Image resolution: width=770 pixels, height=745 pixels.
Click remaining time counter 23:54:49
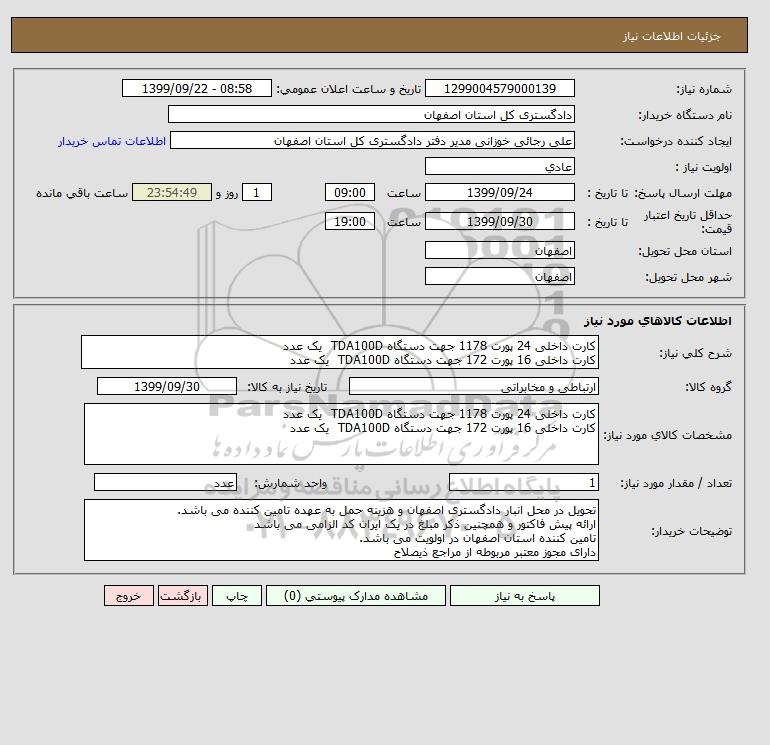[172, 193]
